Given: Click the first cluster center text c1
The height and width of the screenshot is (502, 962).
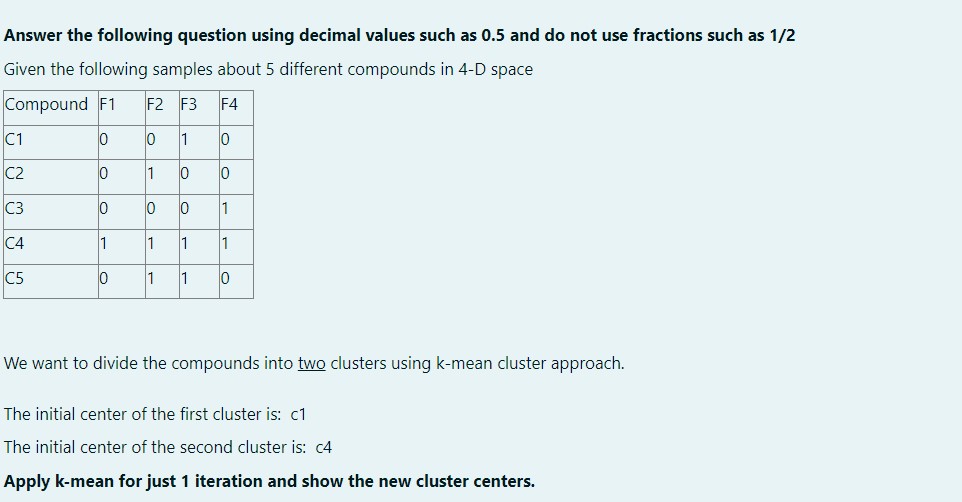Looking at the screenshot, I should pyautogui.click(x=298, y=414).
